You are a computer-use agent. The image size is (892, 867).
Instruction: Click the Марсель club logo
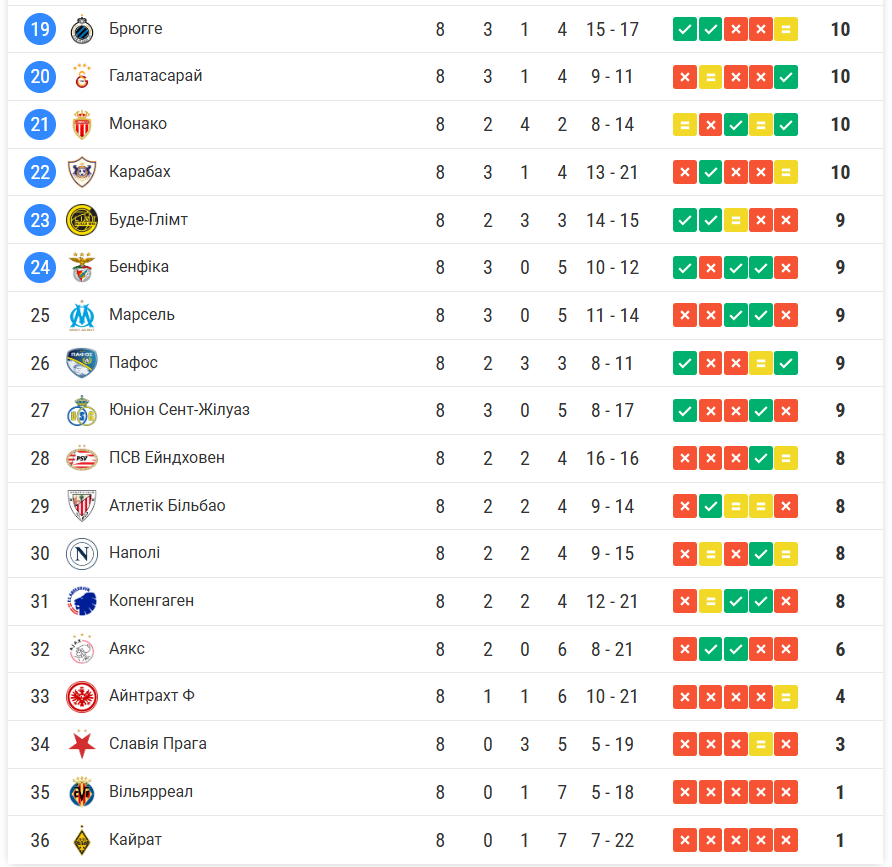pos(81,315)
